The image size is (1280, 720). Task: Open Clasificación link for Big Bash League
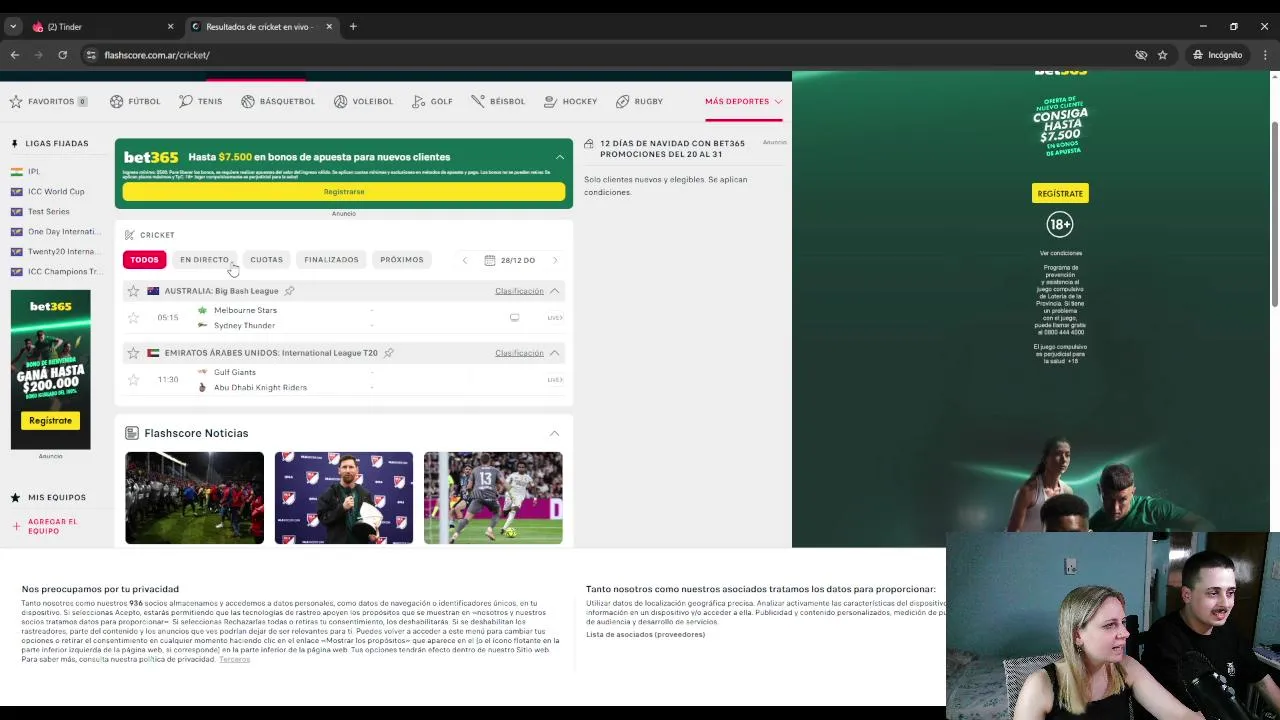pyautogui.click(x=519, y=291)
